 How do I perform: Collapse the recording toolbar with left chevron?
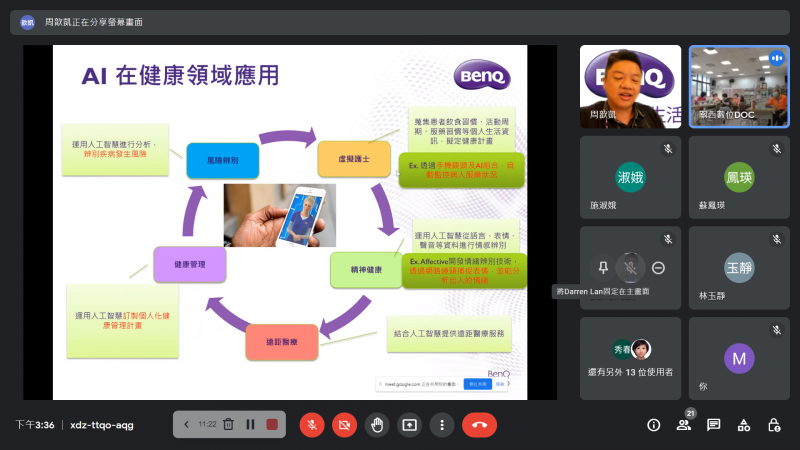coord(186,424)
